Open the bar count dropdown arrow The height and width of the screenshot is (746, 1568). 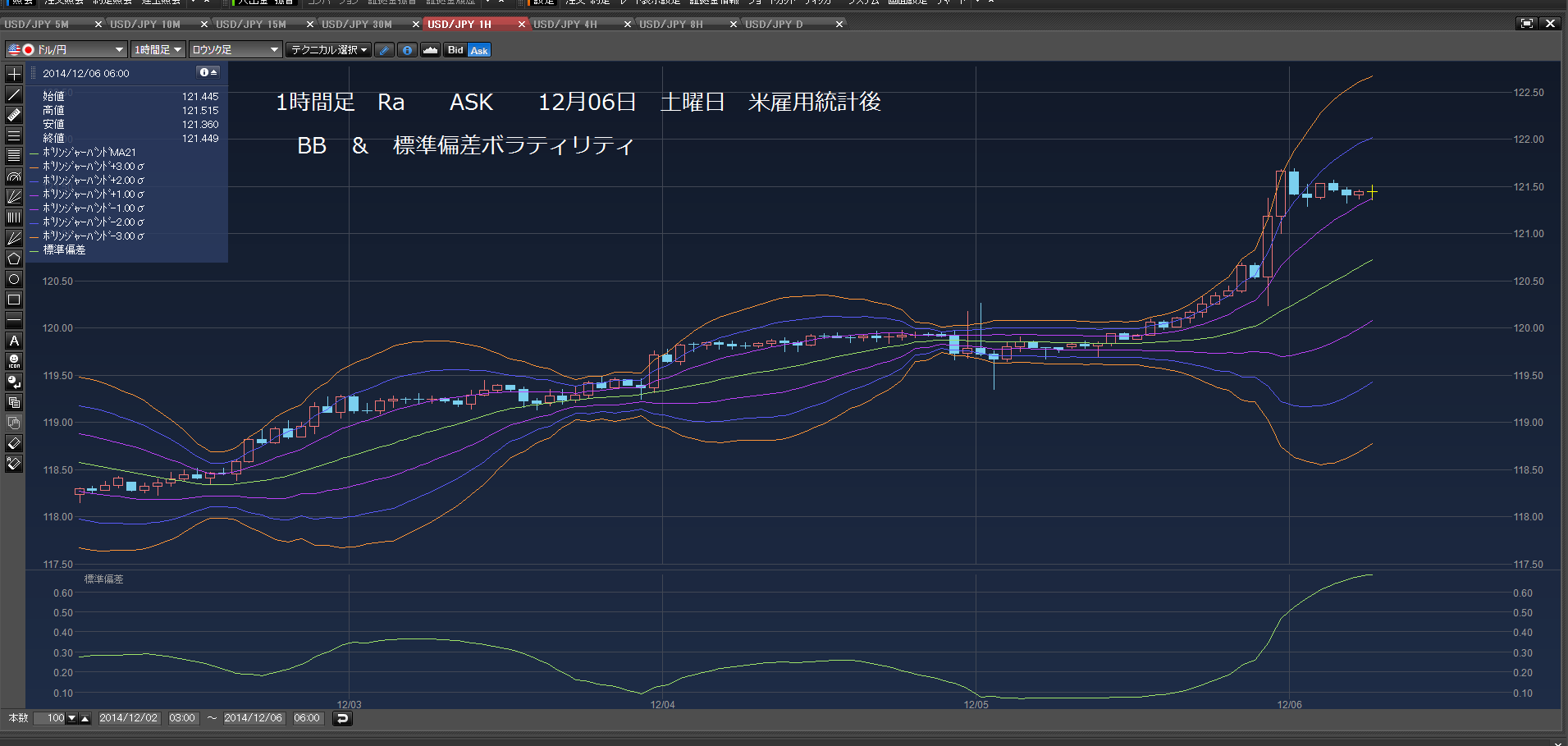71,718
